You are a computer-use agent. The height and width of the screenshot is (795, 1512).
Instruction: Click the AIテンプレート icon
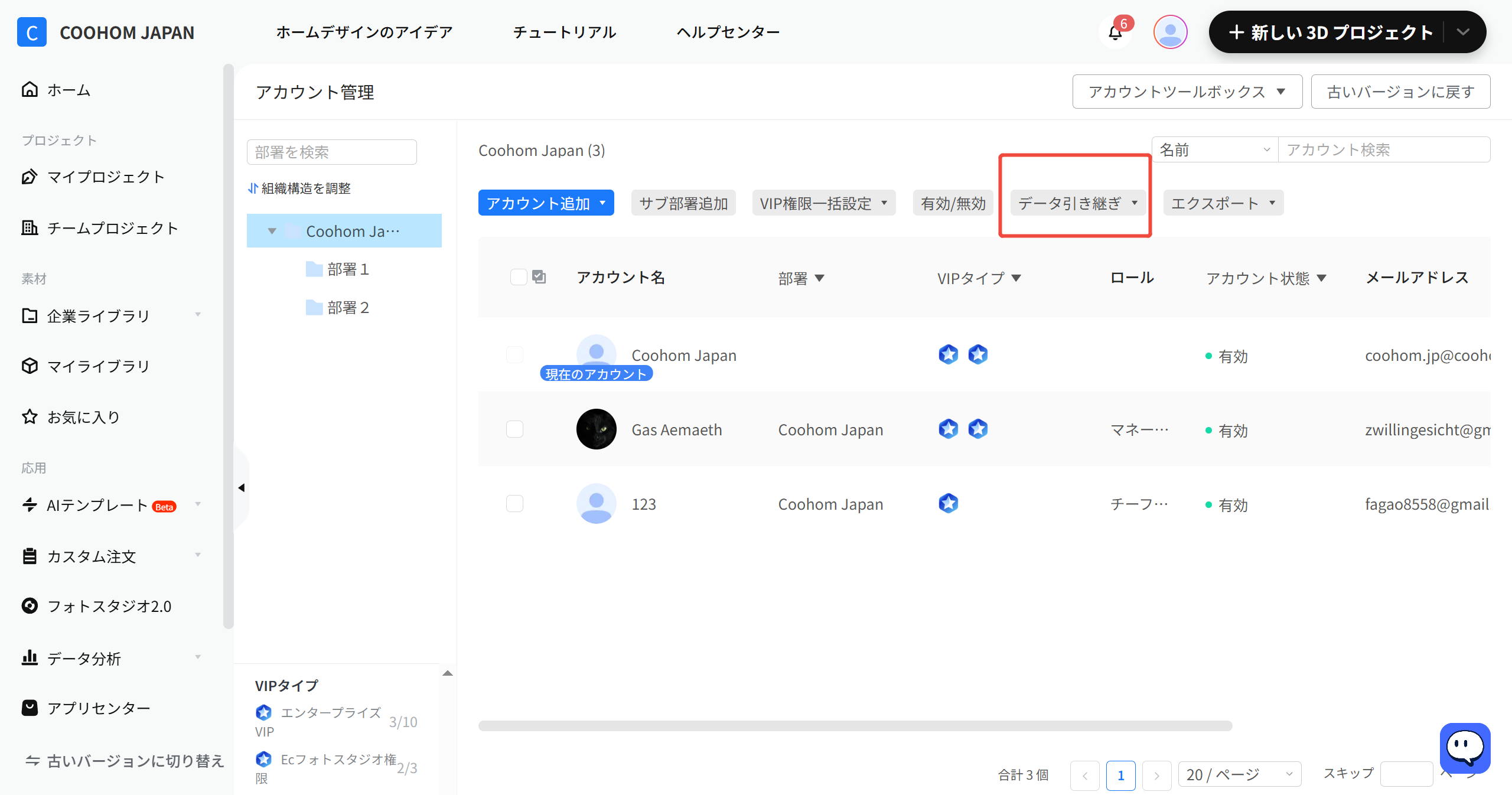pos(30,505)
